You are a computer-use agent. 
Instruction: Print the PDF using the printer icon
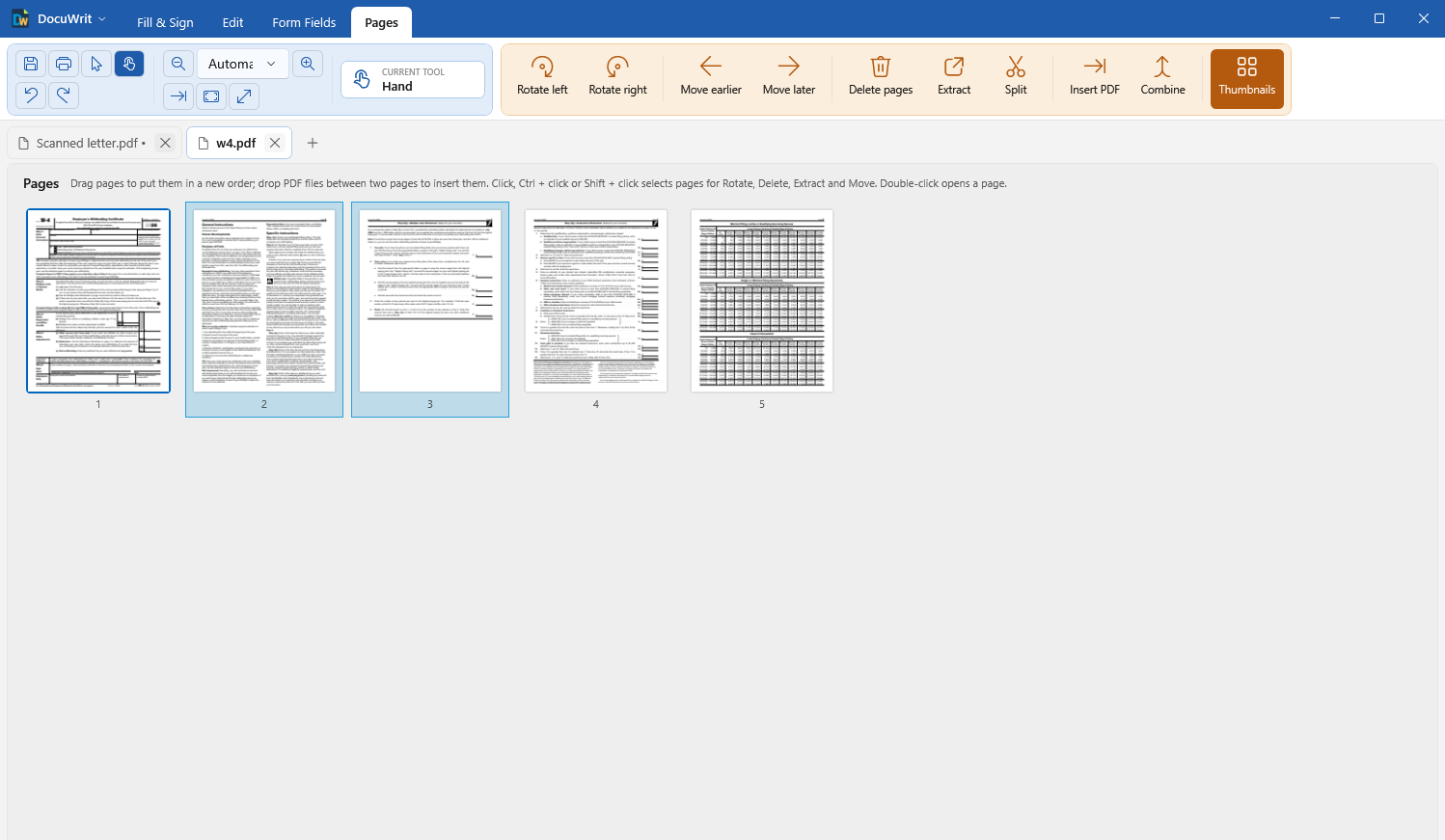64,64
